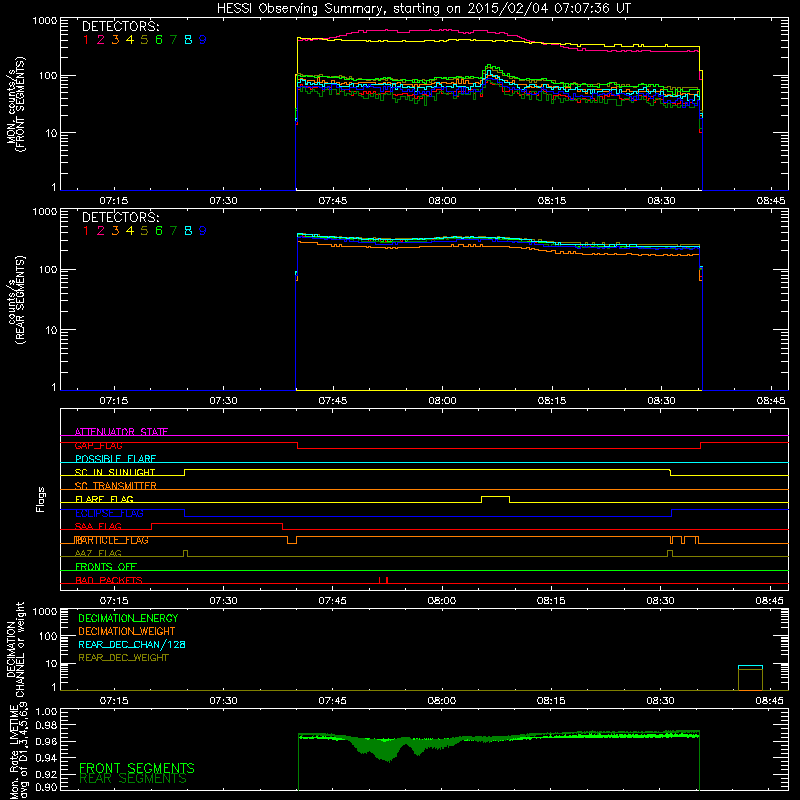Click the POSSIBLE_FLARE flag label

tap(115, 459)
